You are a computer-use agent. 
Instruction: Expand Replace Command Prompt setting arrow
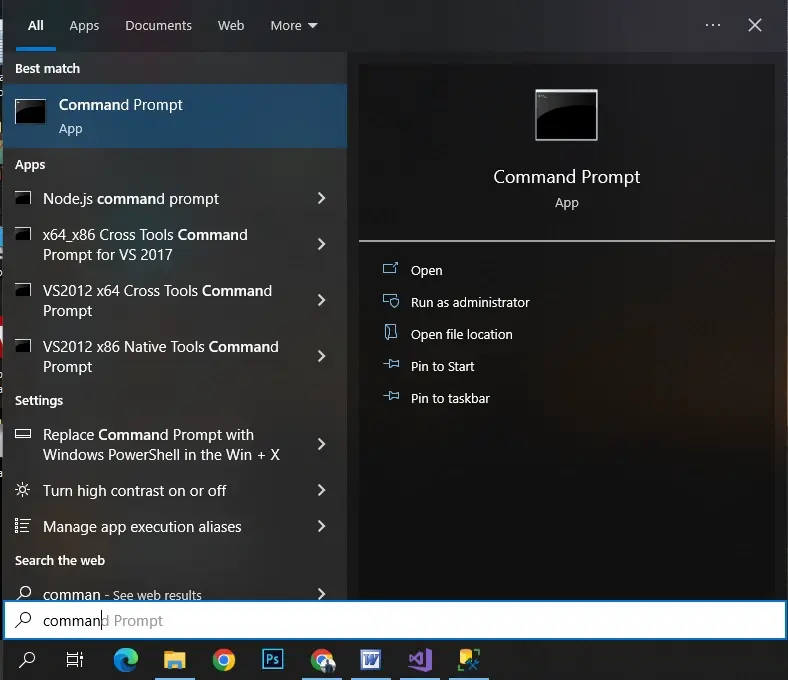[322, 444]
